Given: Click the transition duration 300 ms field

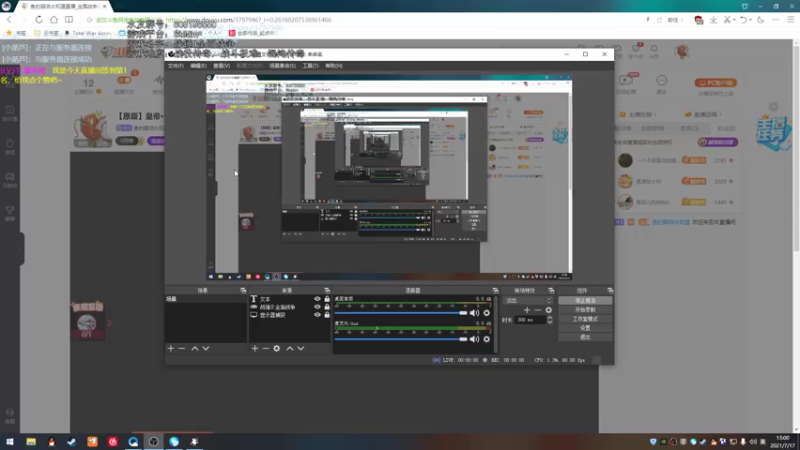Looking at the screenshot, I should pos(530,320).
